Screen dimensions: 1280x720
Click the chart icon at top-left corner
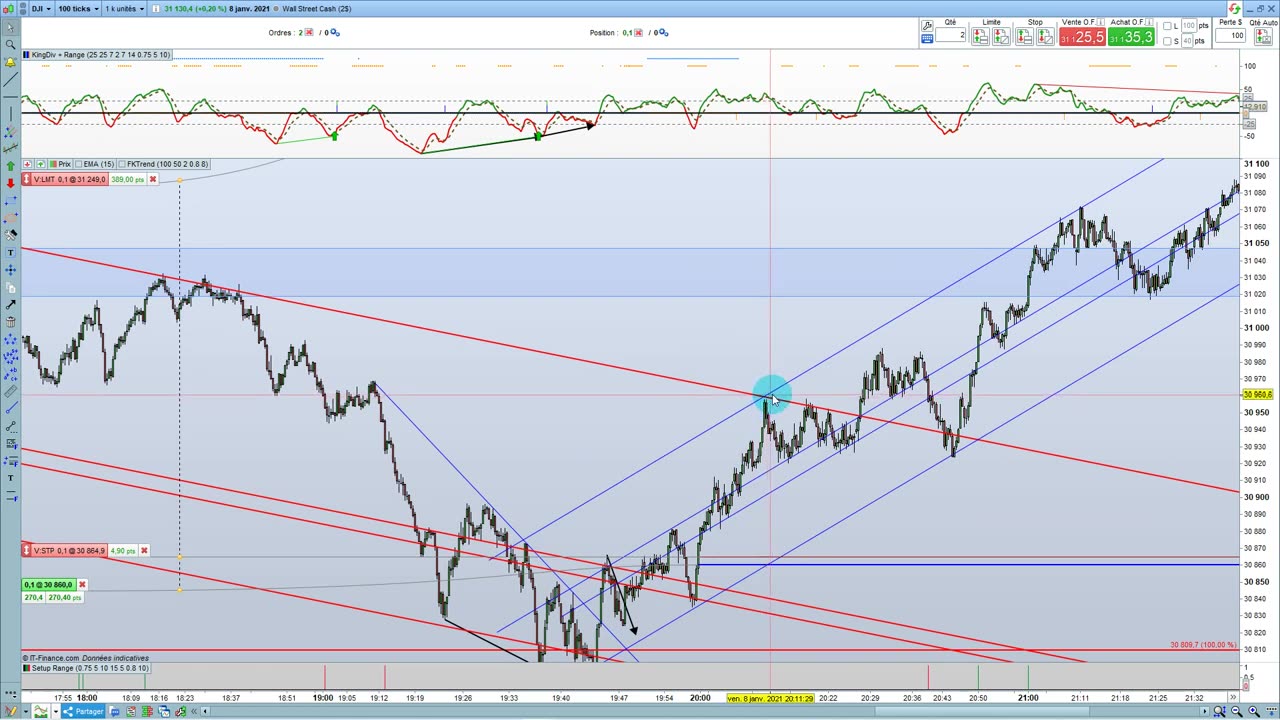(9, 8)
